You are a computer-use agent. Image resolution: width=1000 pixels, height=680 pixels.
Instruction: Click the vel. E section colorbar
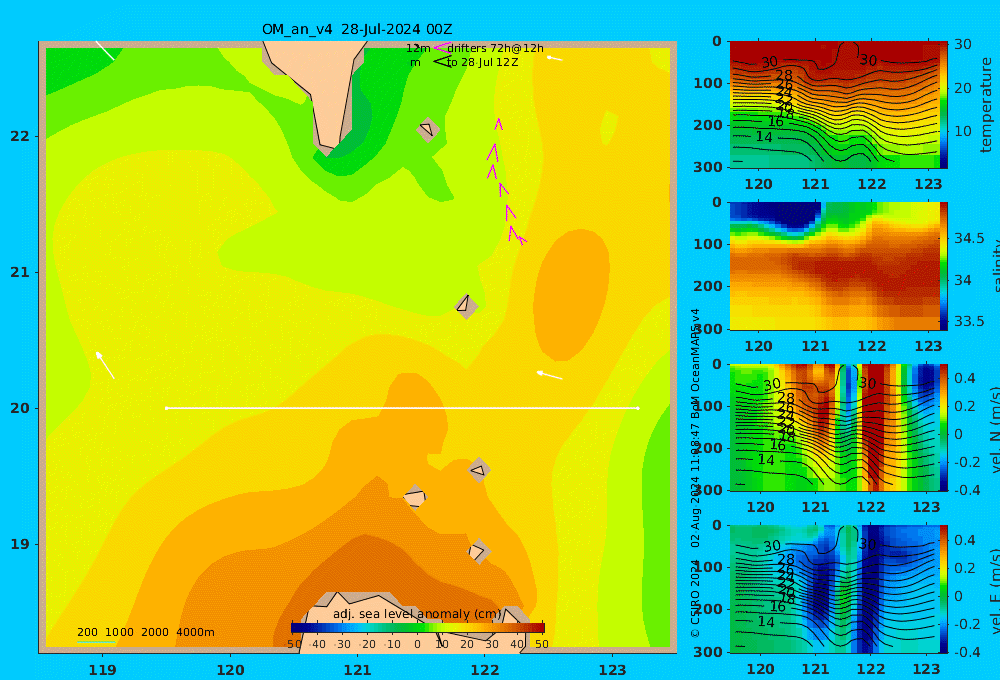[944, 589]
